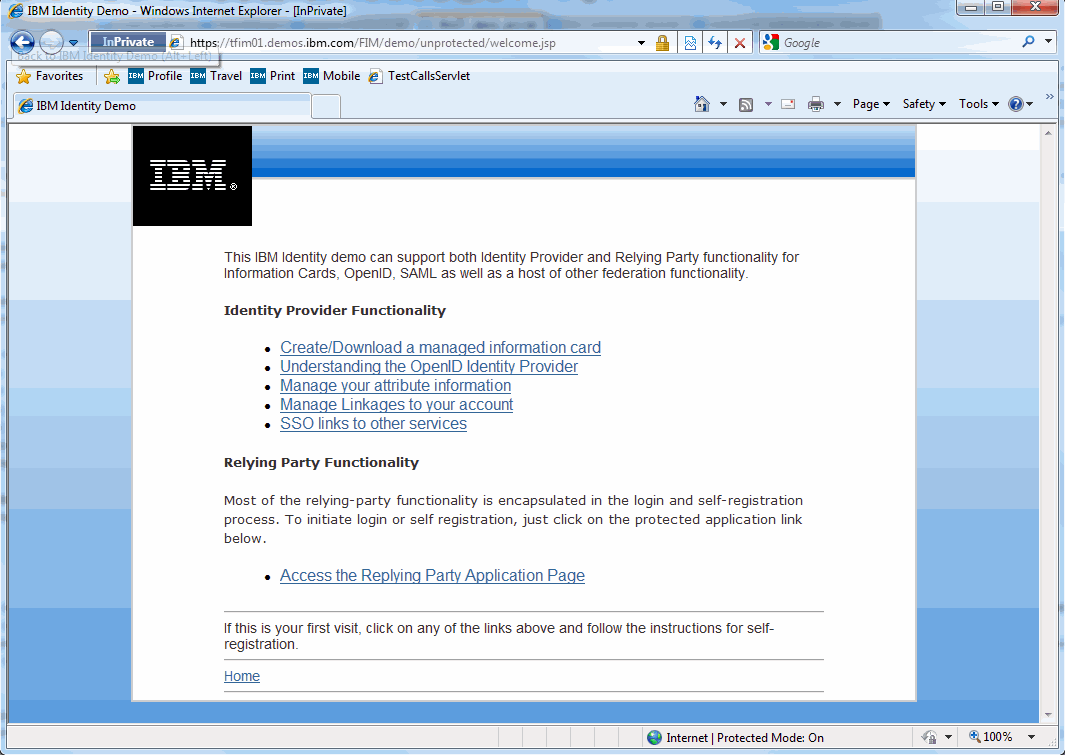
Task: Expand the address bar autocomplete dropdown
Action: [641, 43]
